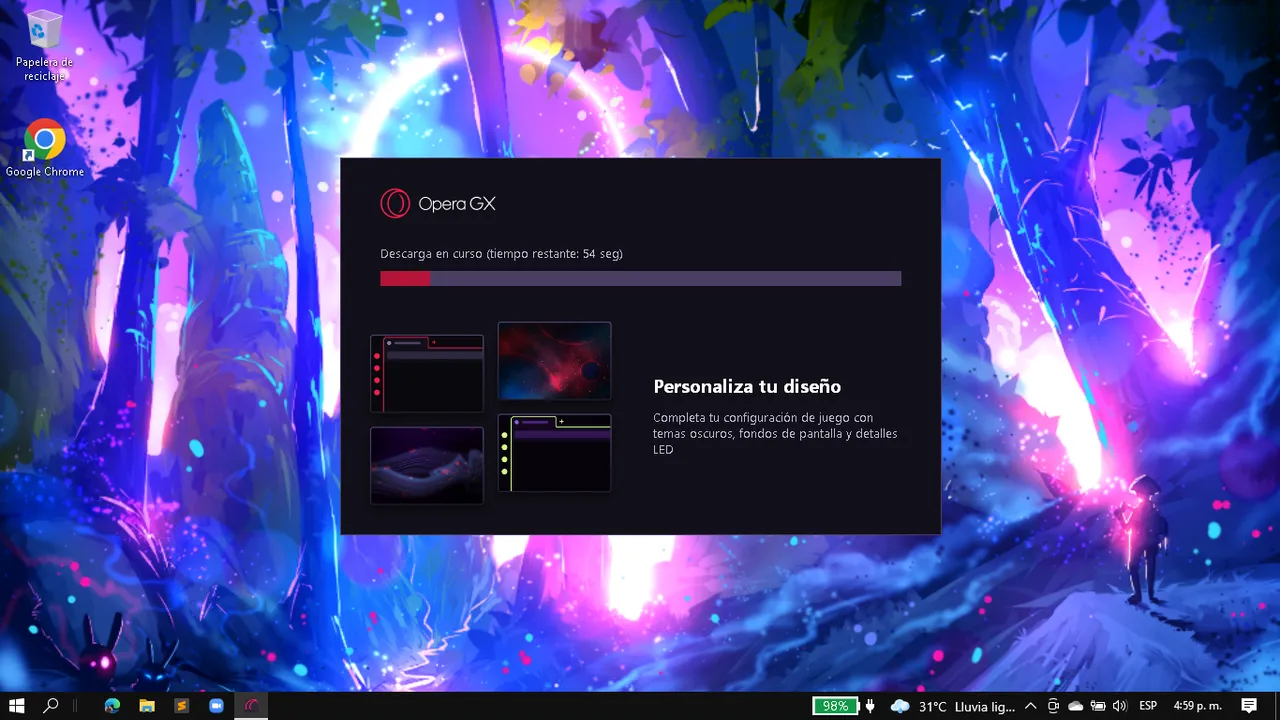Viewport: 1280px width, 720px height.
Task: Select the Opera GX installer taskbar icon
Action: coord(251,706)
